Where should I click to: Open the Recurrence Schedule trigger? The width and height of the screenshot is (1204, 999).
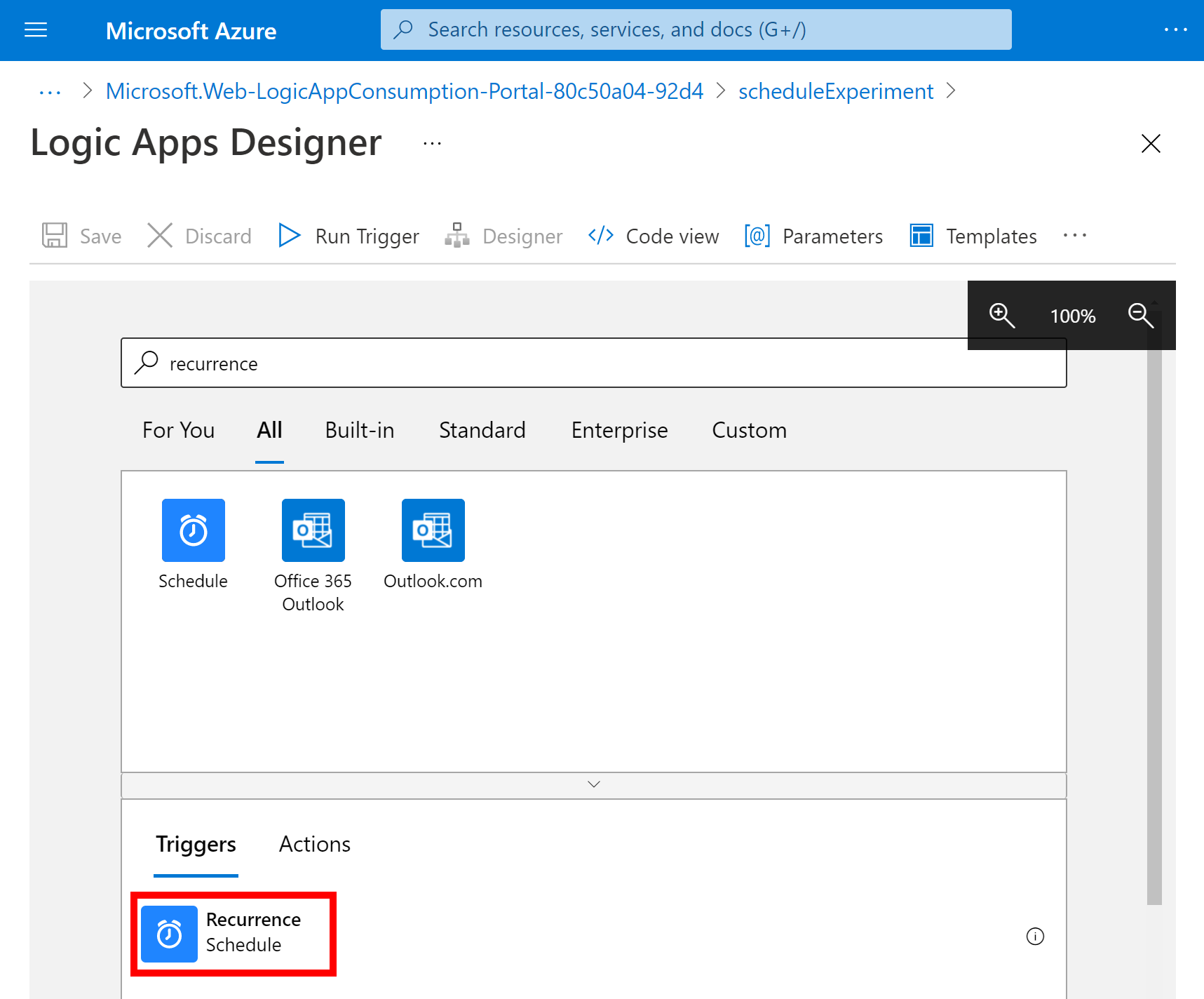(x=234, y=933)
